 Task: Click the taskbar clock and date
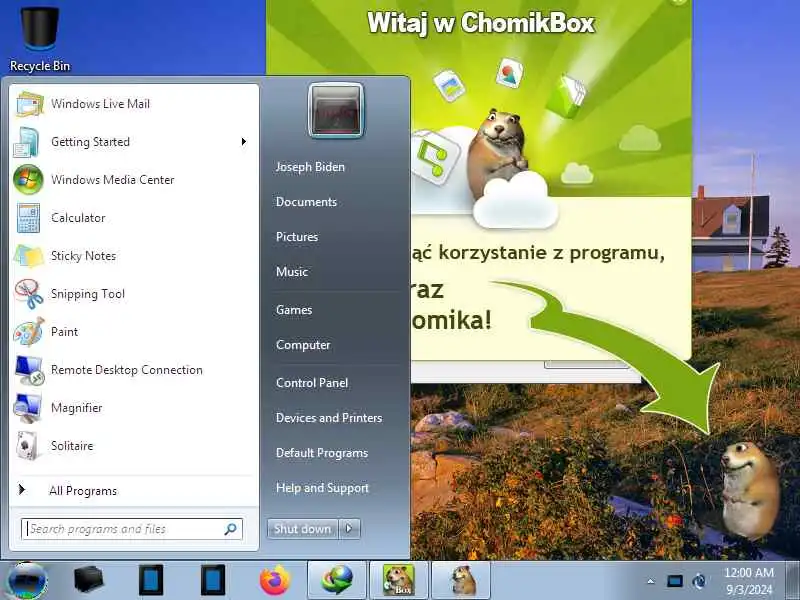749,581
